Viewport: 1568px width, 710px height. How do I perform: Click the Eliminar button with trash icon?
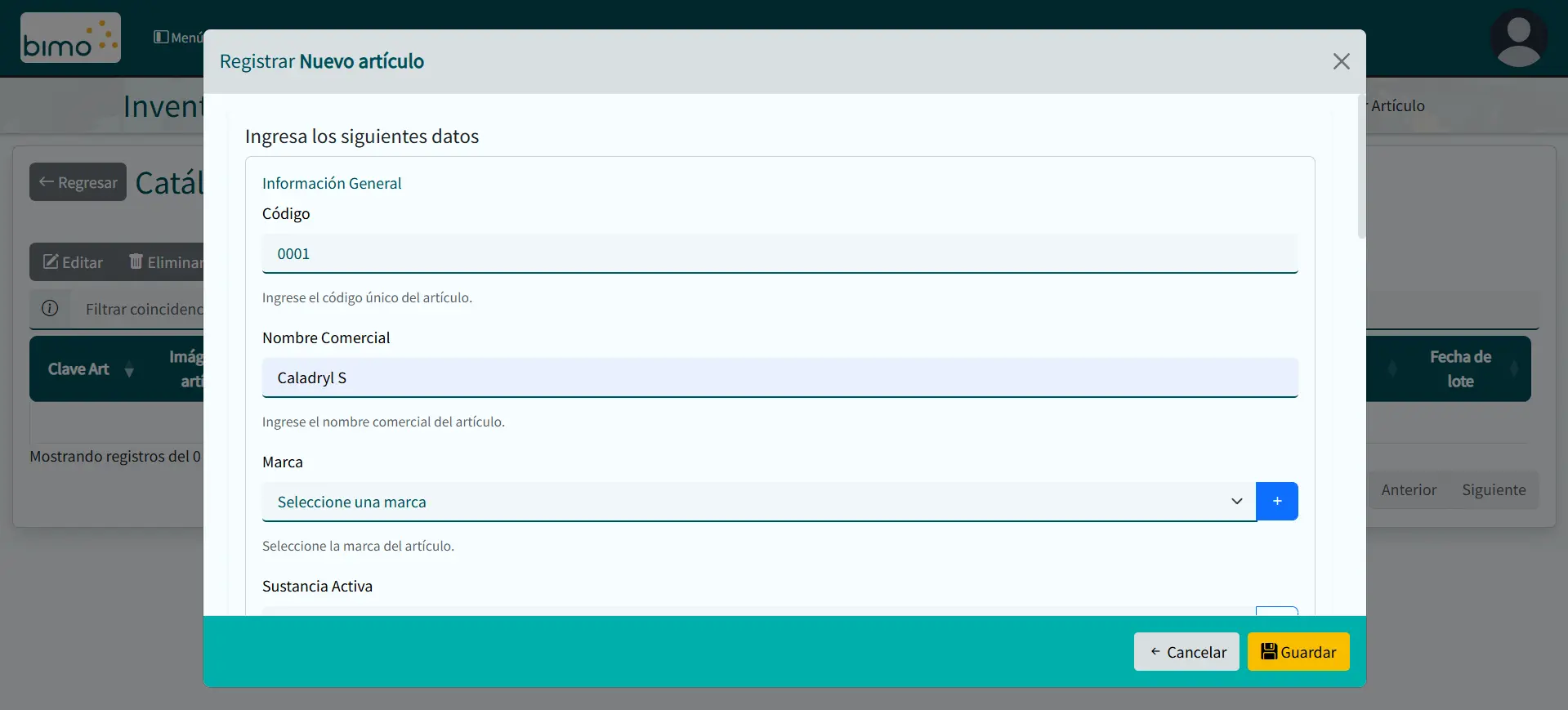(167, 262)
